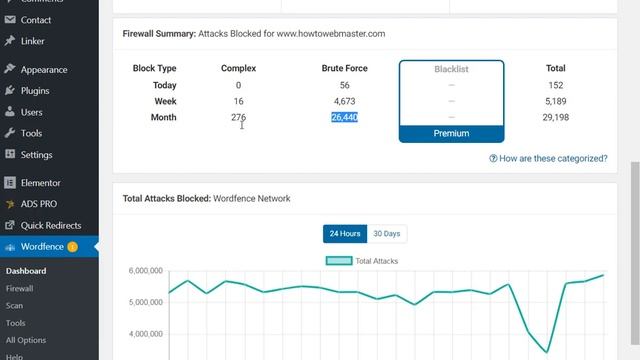Click Total today value 152

point(556,85)
